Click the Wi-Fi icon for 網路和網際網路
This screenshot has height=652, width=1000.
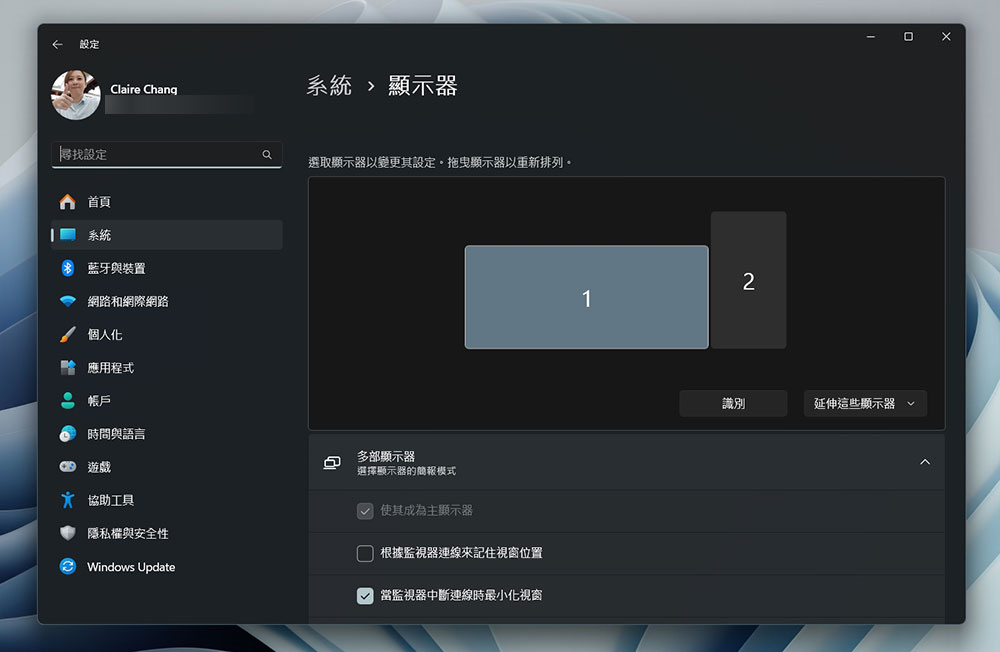point(68,301)
